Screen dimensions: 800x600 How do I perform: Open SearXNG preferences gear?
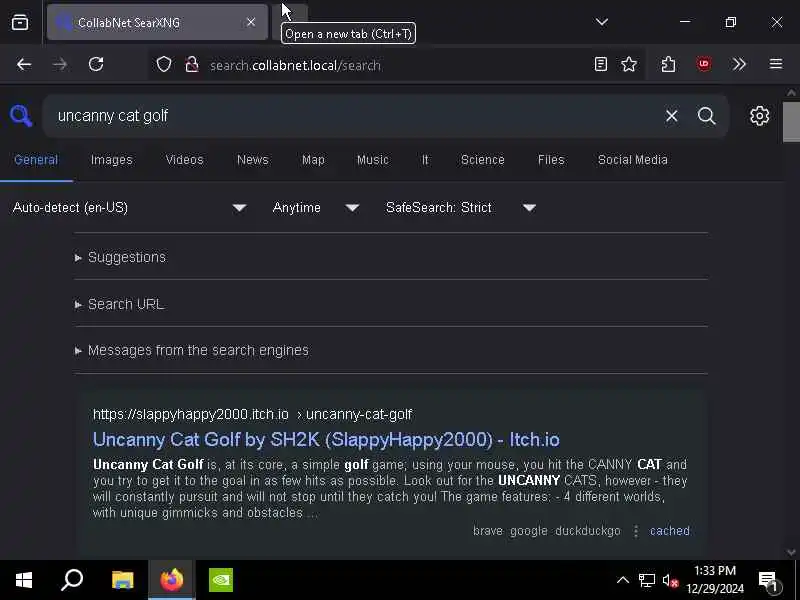(759, 116)
